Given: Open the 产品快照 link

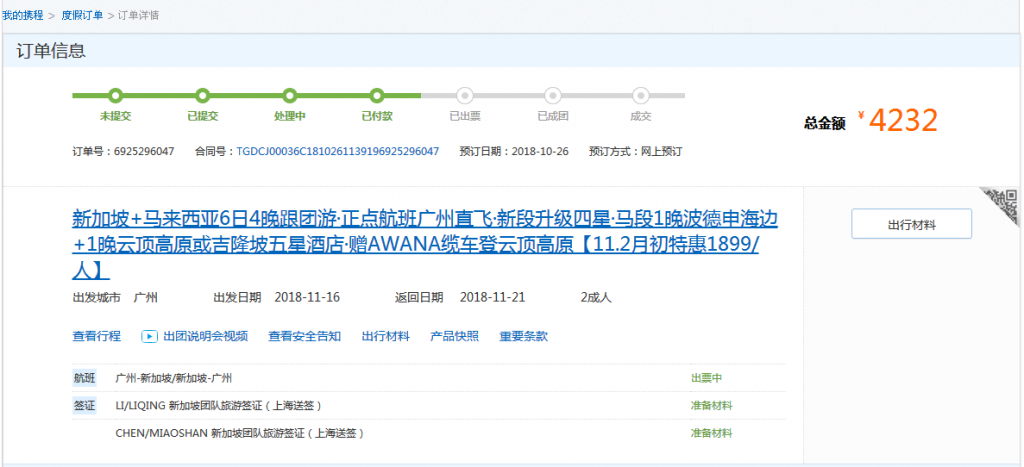Looking at the screenshot, I should pos(454,336).
